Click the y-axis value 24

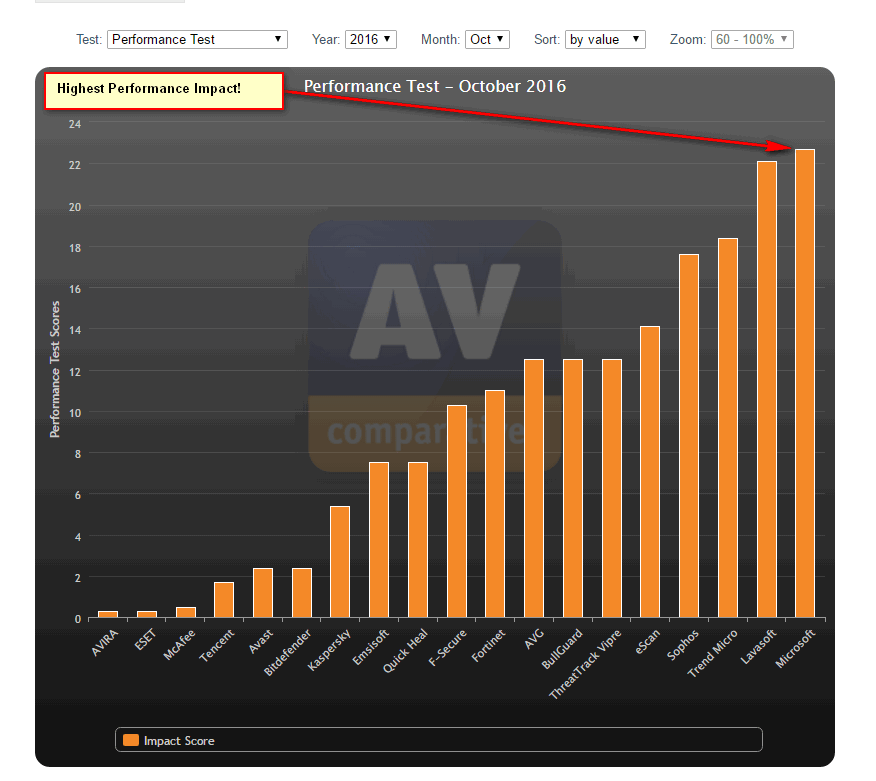click(75, 124)
